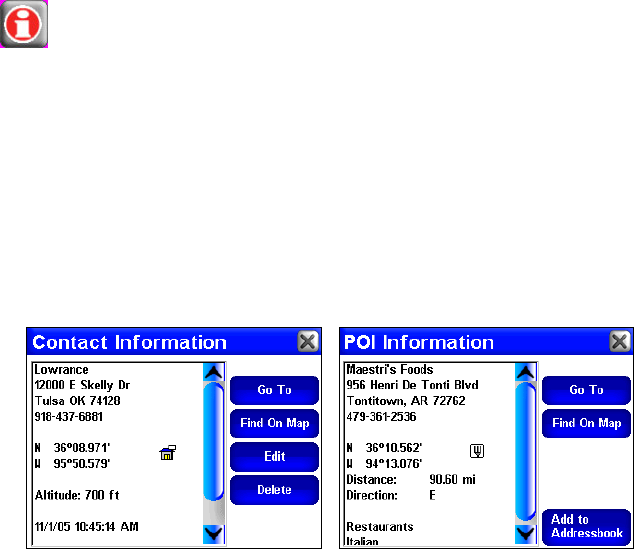This screenshot has height=549, width=634.
Task: Tap Find On Map in POI Information
Action: pos(586,423)
